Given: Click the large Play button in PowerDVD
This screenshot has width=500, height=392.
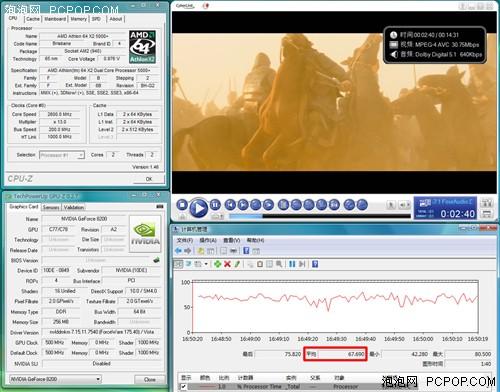Looking at the screenshot, I should point(199,208).
